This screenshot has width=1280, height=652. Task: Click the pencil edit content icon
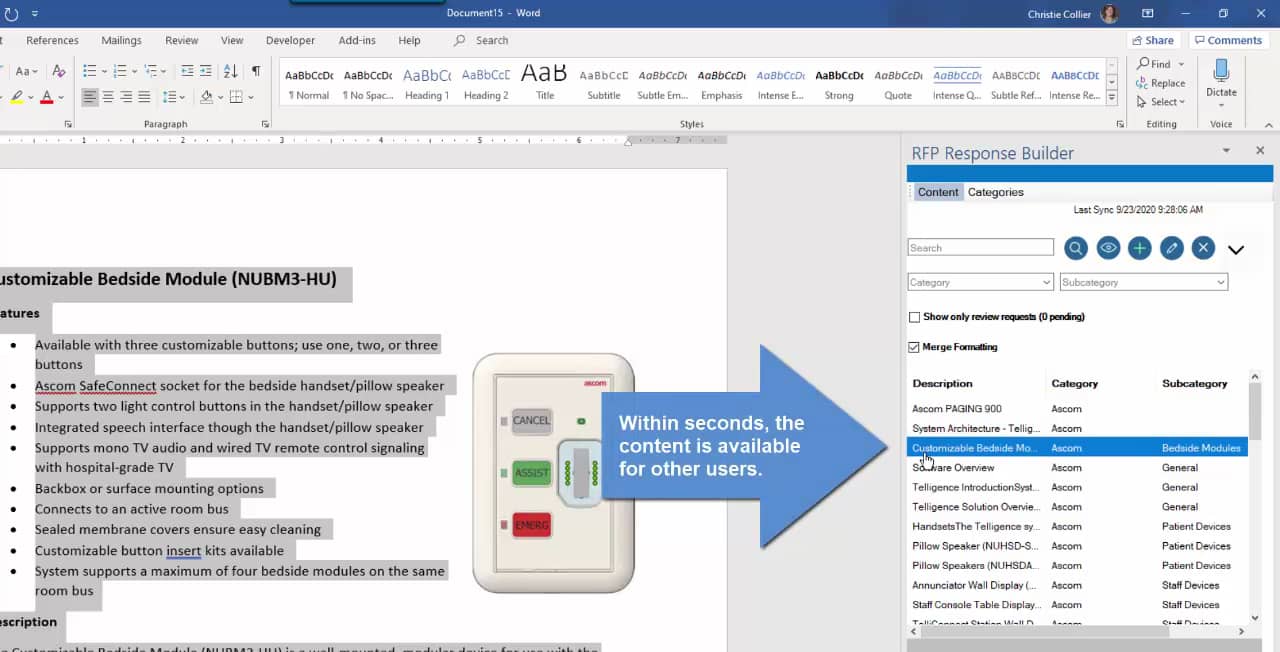point(1172,248)
